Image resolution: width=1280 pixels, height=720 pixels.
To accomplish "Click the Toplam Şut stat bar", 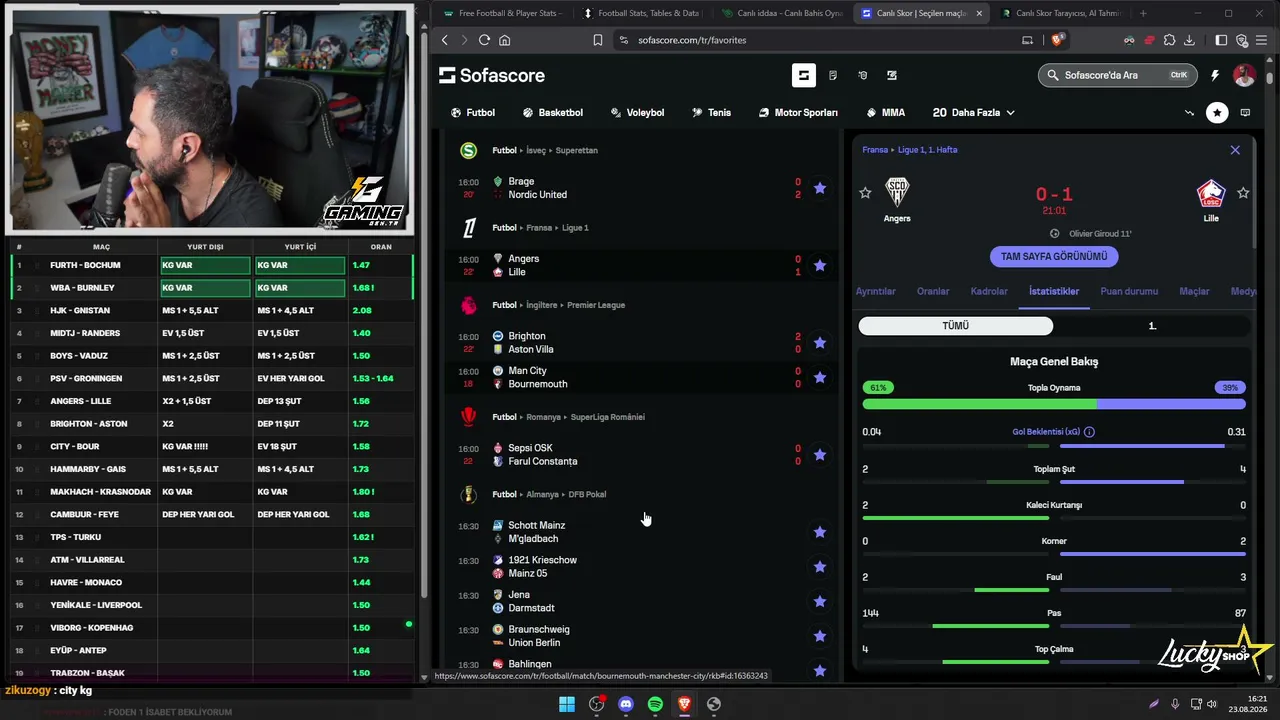I will [x=1054, y=482].
